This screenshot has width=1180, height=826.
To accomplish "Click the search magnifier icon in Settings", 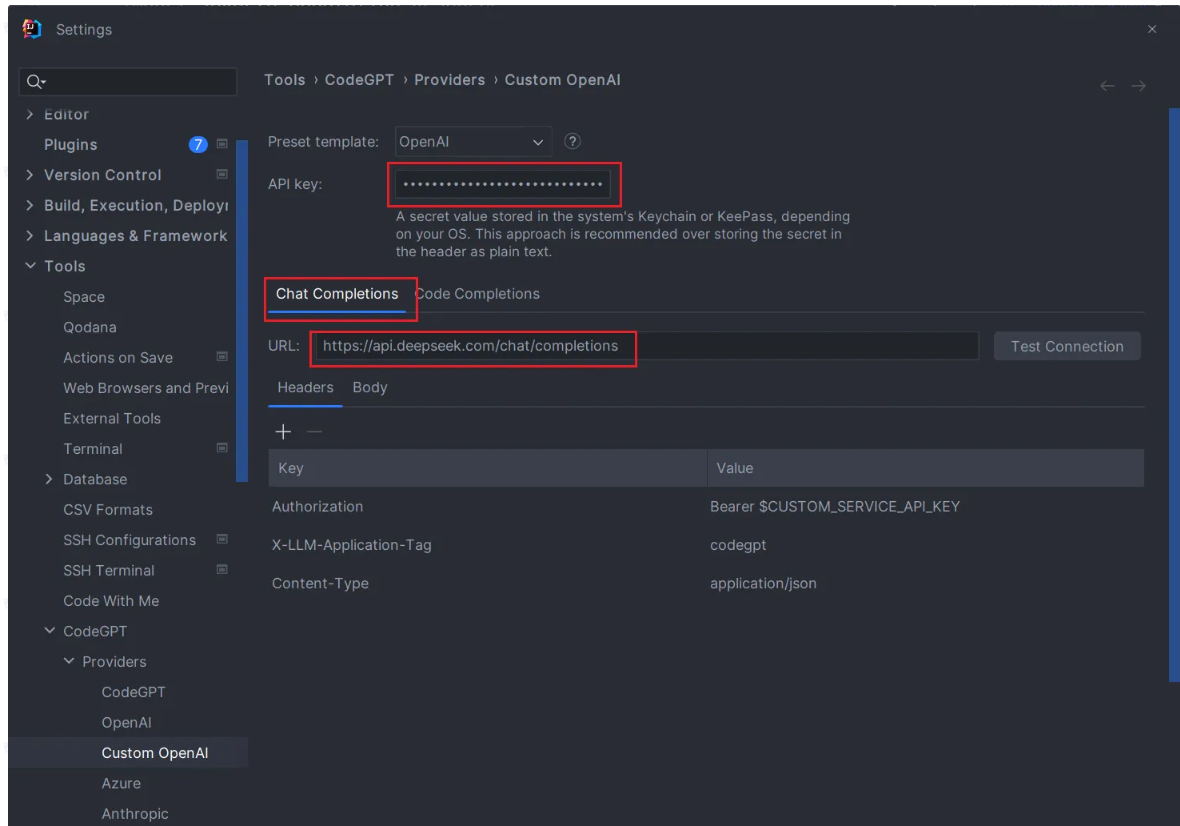I will coord(35,81).
